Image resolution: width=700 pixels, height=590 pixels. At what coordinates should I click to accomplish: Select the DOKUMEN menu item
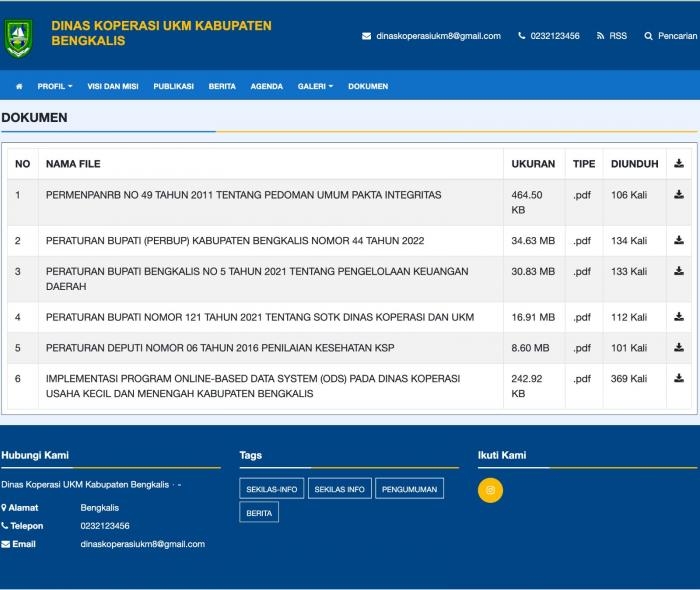tap(368, 86)
